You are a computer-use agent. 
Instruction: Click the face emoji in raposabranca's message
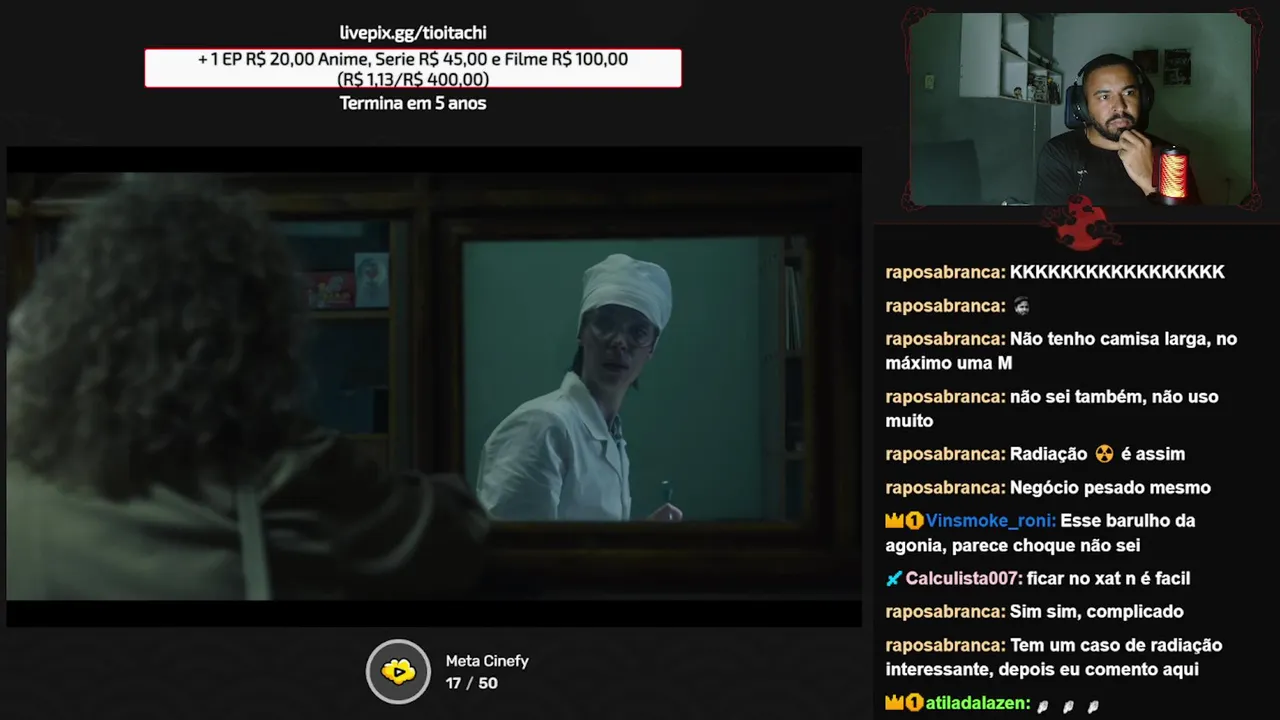(x=1020, y=306)
